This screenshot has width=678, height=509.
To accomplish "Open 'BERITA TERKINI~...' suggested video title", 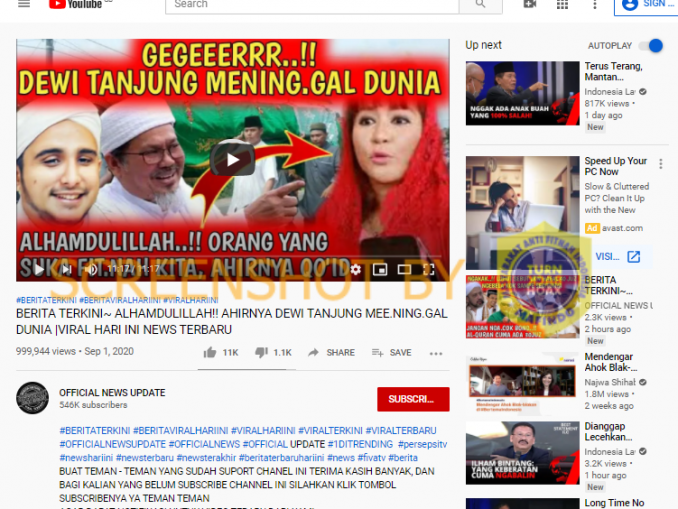I will point(608,285).
